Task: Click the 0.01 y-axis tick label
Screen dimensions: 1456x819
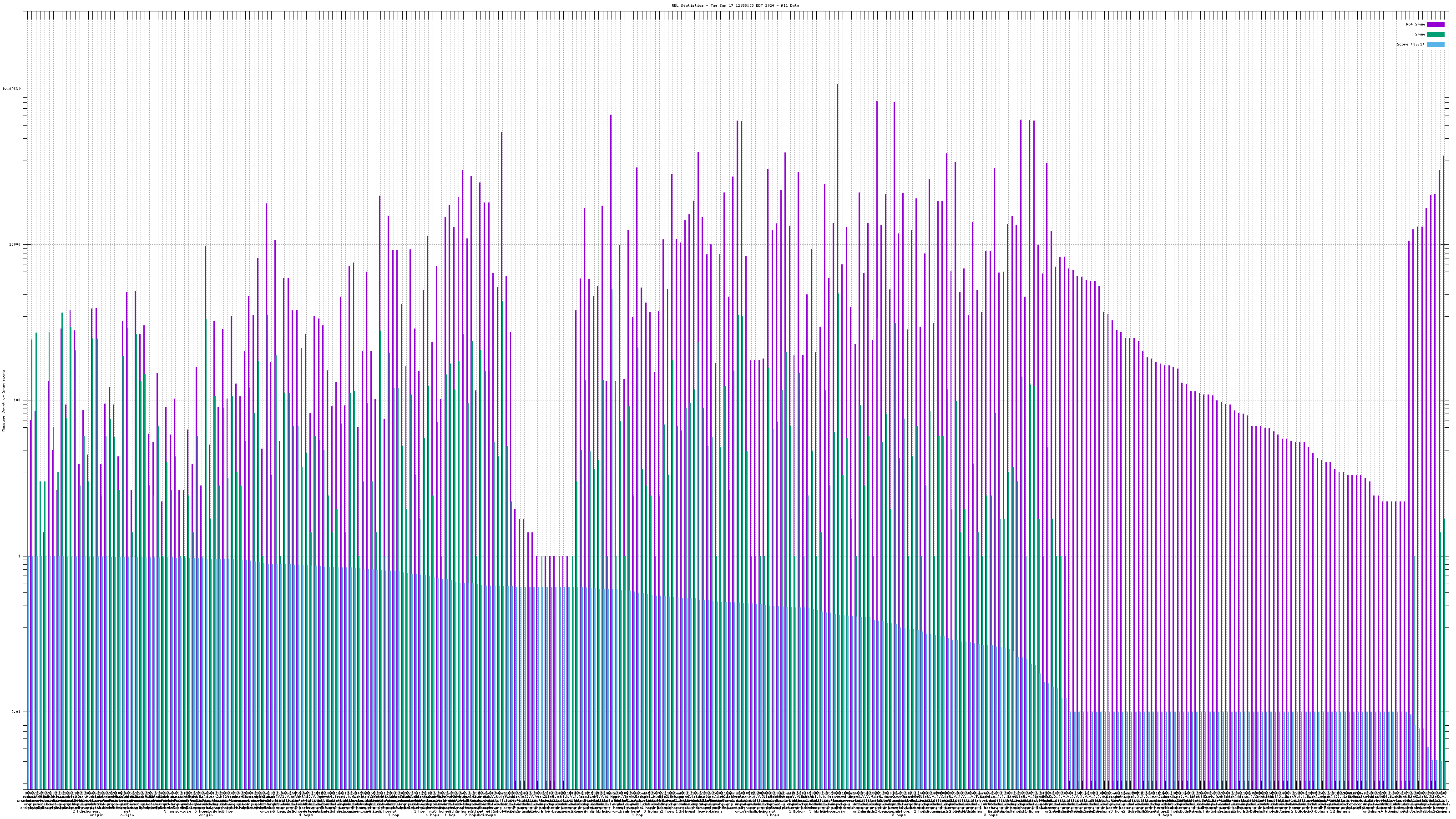Action: tap(16, 712)
